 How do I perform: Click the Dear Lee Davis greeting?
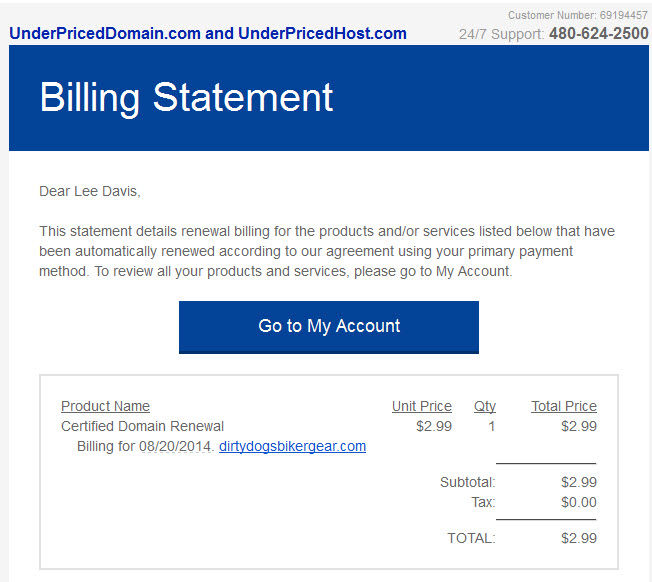coord(90,191)
